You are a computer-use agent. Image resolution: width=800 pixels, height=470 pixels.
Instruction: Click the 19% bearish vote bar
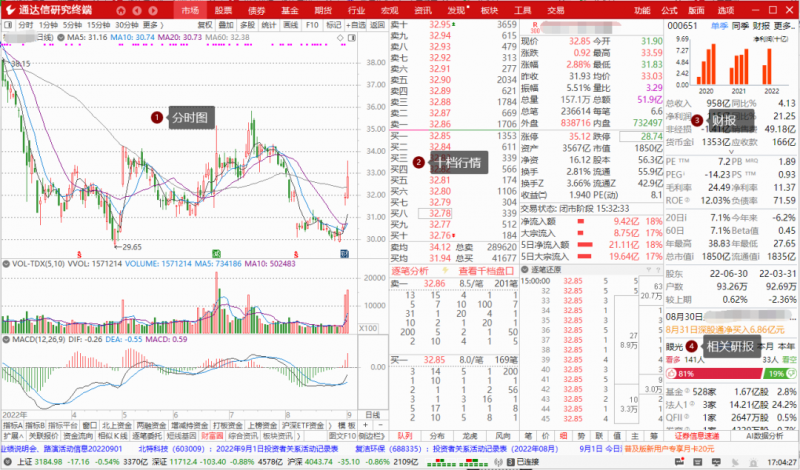[780, 374]
